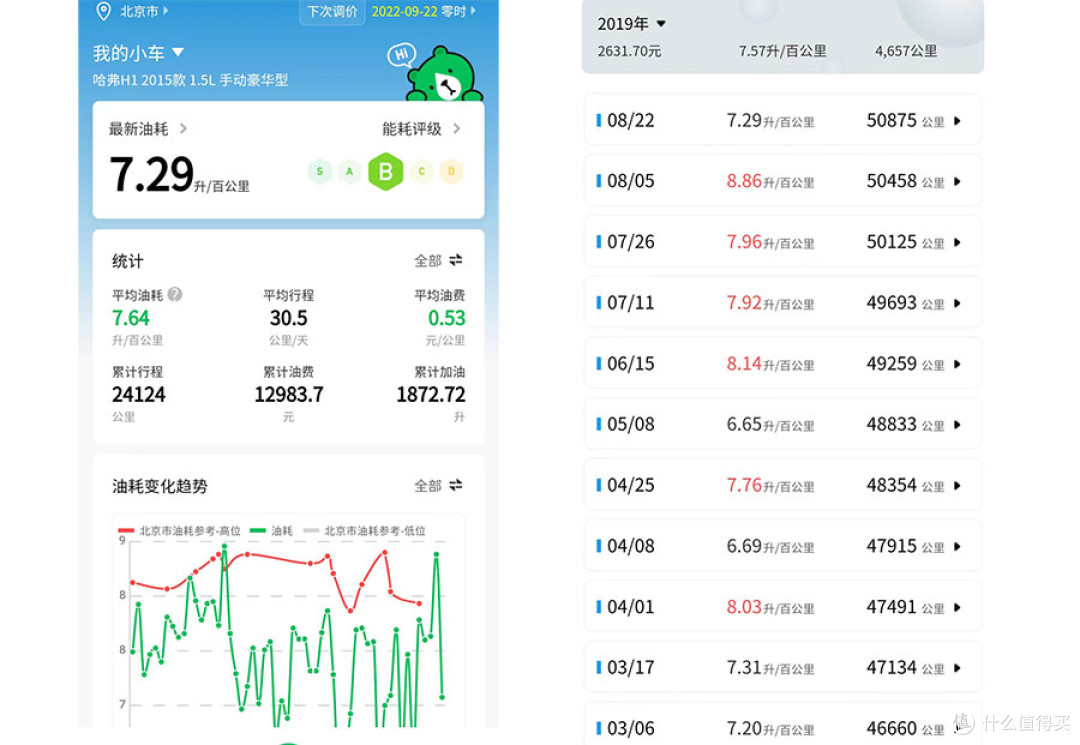Select the 哈弗H1 2015款 vehicle model text
The image size is (1080, 745).
click(x=190, y=80)
